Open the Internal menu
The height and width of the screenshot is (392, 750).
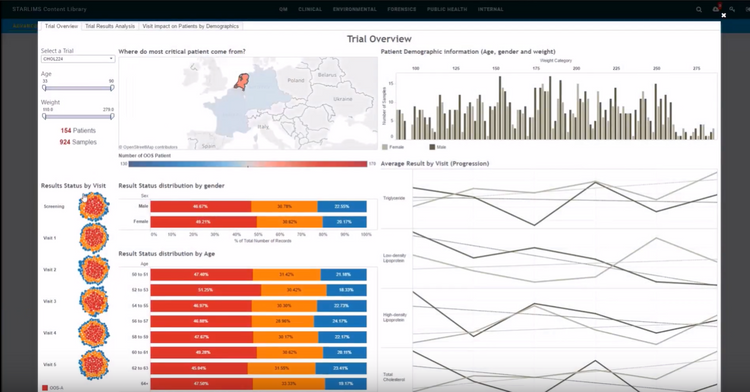coord(490,9)
